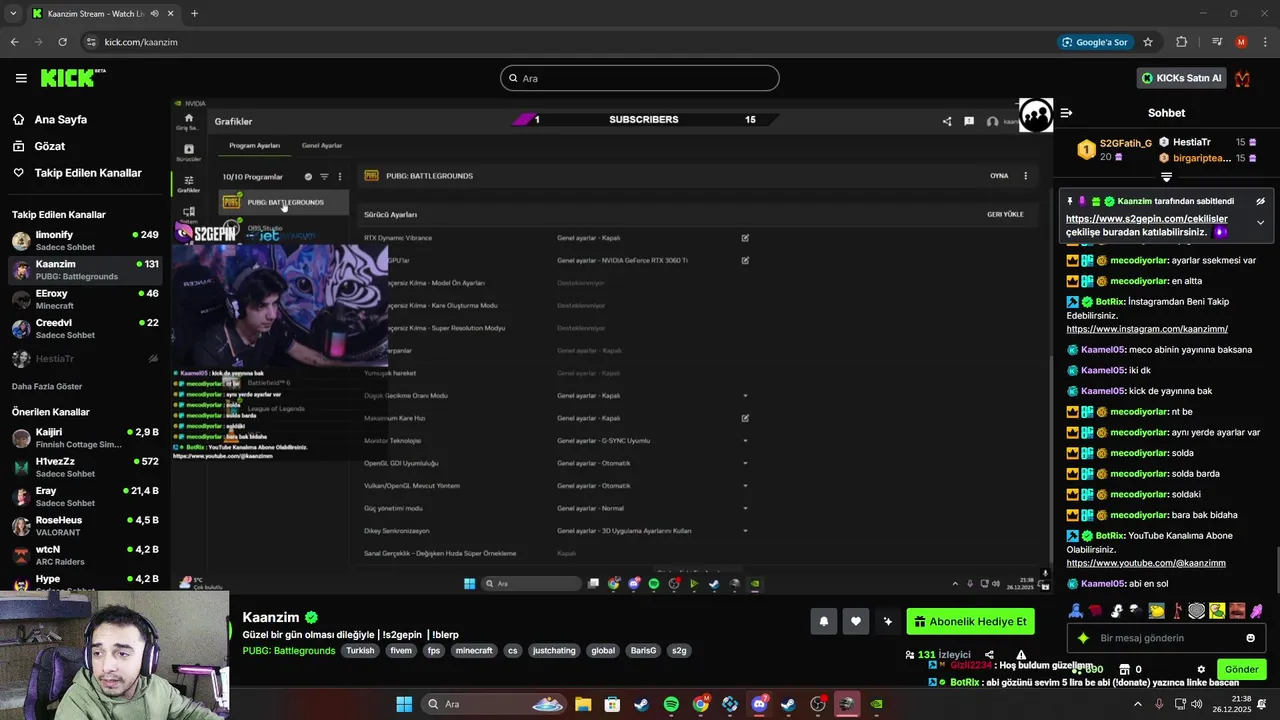Open EEroxy channel in sidebar
The width and height of the screenshot is (1280, 720).
click(85, 299)
